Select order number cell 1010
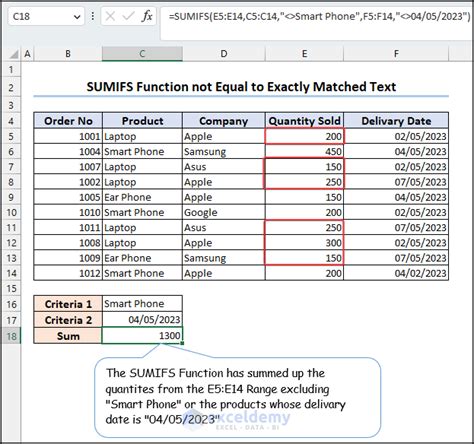Viewport: 474px width, 444px height. [68, 212]
